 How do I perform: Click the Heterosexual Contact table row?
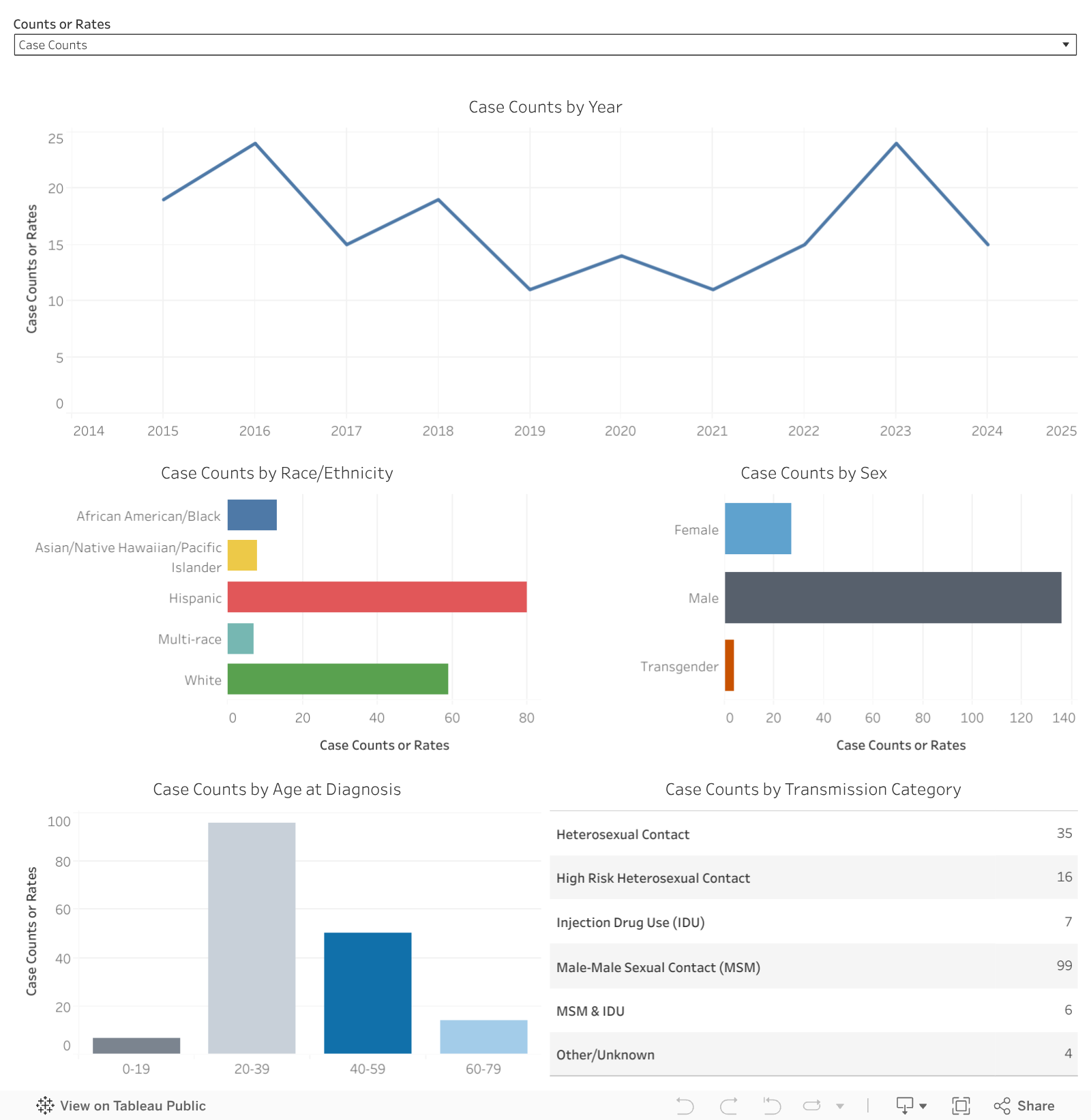pyautogui.click(x=811, y=834)
